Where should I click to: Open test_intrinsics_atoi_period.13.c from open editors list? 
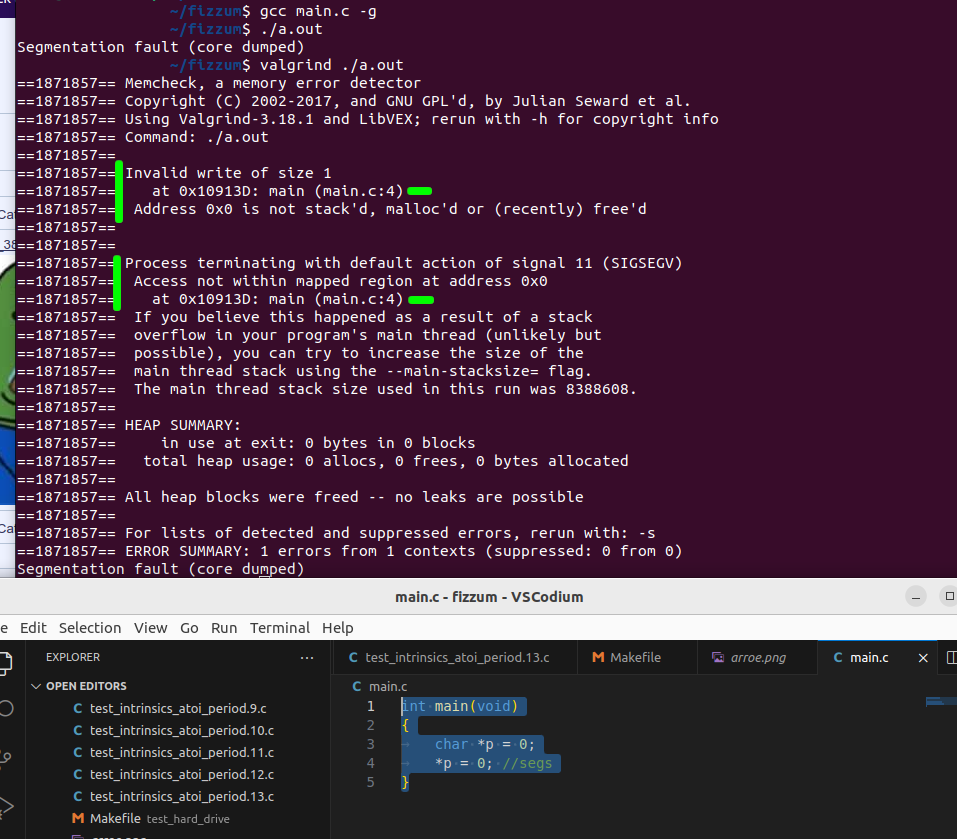tap(181, 796)
